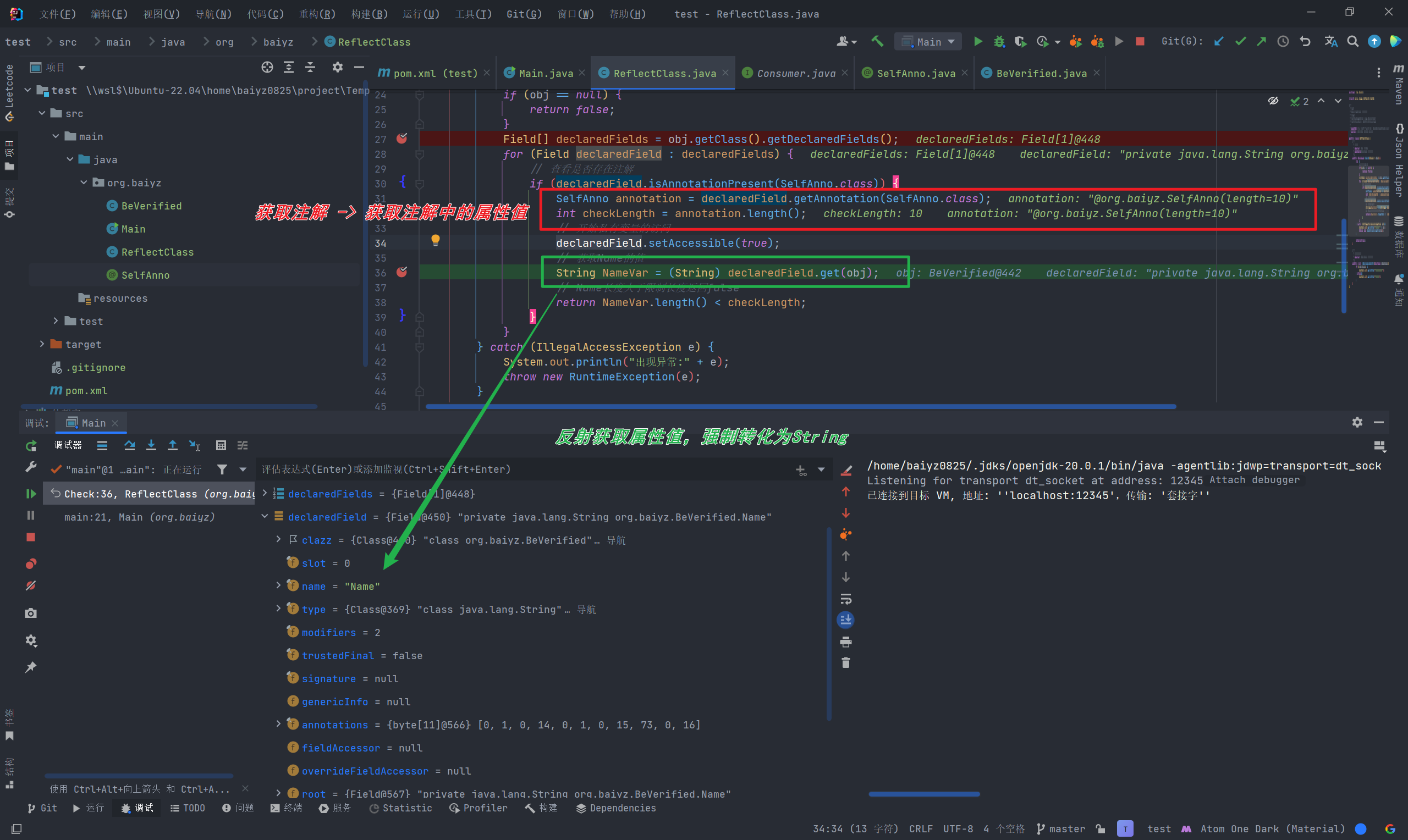Screen dimensions: 1408x840
Task: Toggle mute breakpoints icon
Action: point(31,585)
